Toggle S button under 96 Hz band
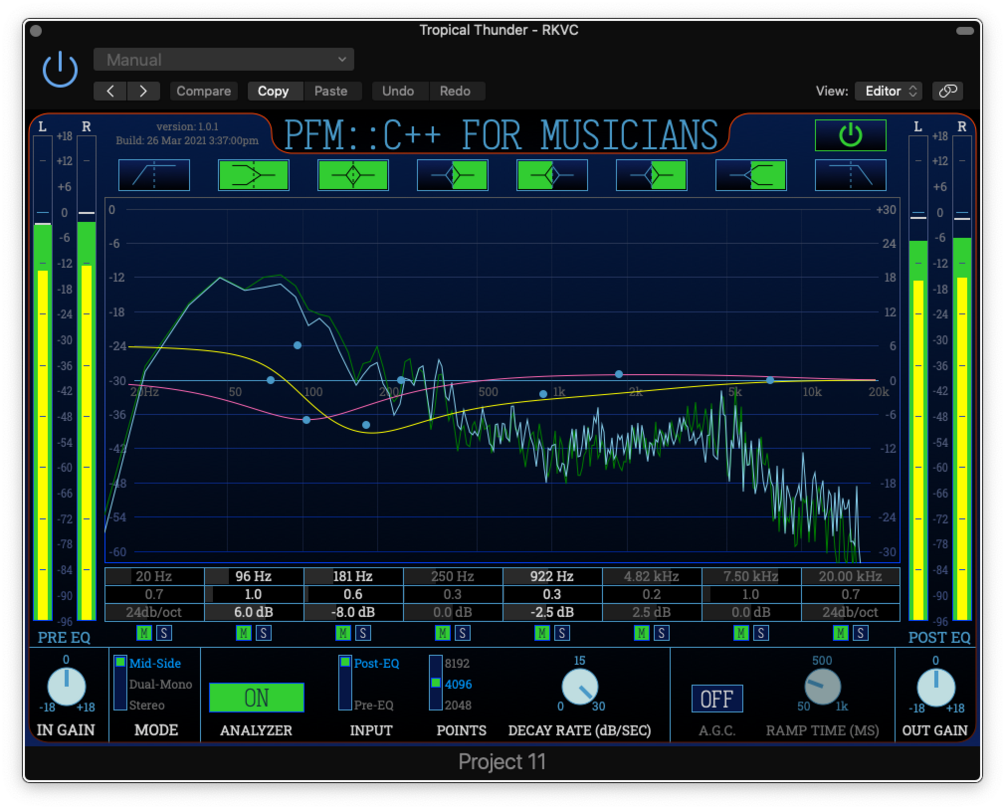This screenshot has width=1005, height=809. tap(264, 633)
